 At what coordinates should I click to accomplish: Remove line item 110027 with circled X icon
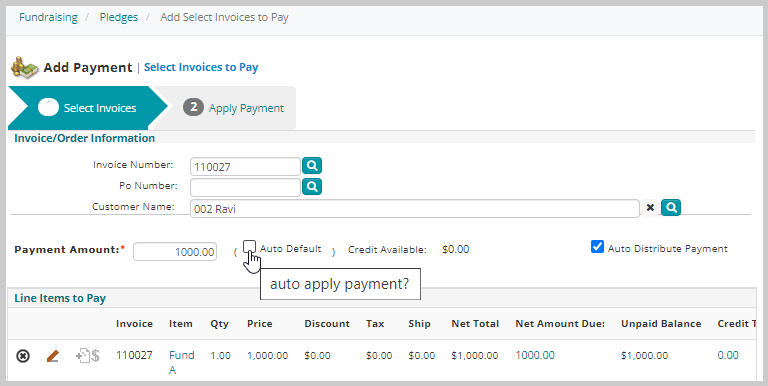[23, 356]
